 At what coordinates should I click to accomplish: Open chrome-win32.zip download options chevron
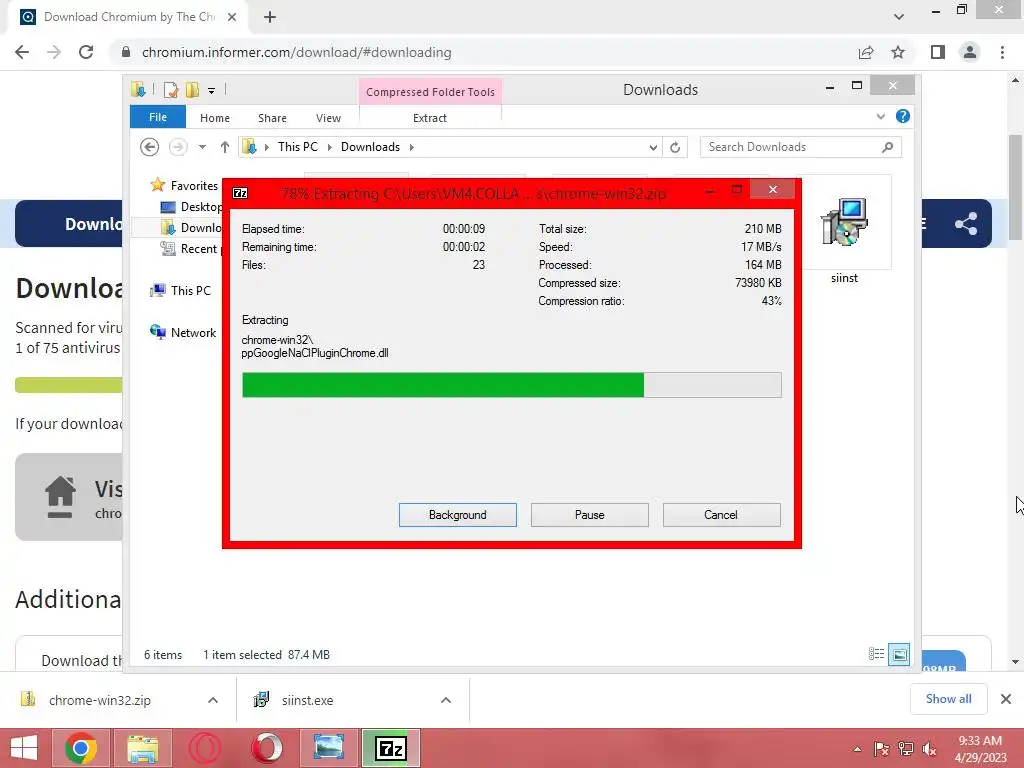[x=213, y=700]
